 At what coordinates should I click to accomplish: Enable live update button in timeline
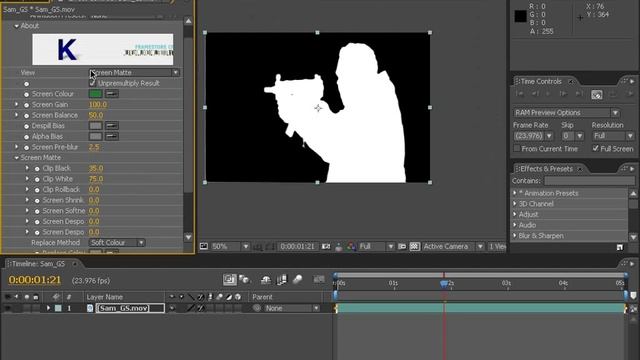tap(229, 280)
